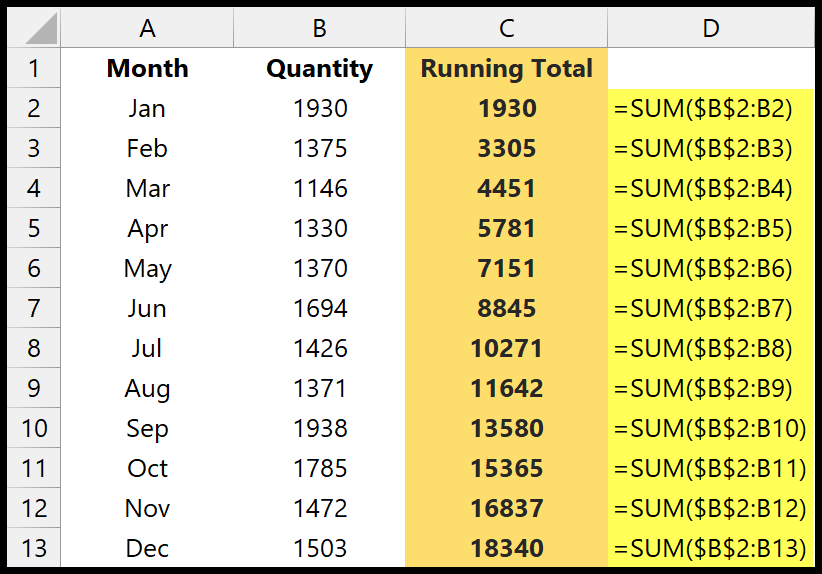
Task: Select running total cell 18340
Action: point(506,548)
